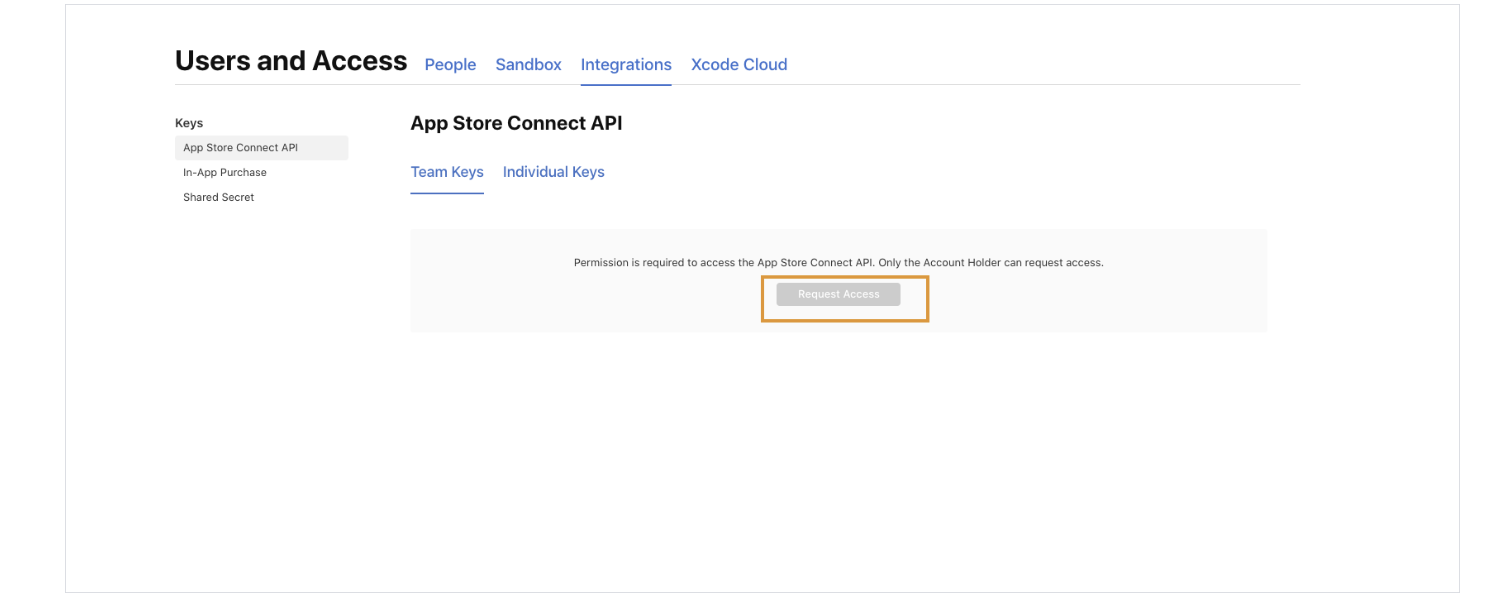Open the Individual Keys tab
The image size is (1504, 608).
point(554,172)
